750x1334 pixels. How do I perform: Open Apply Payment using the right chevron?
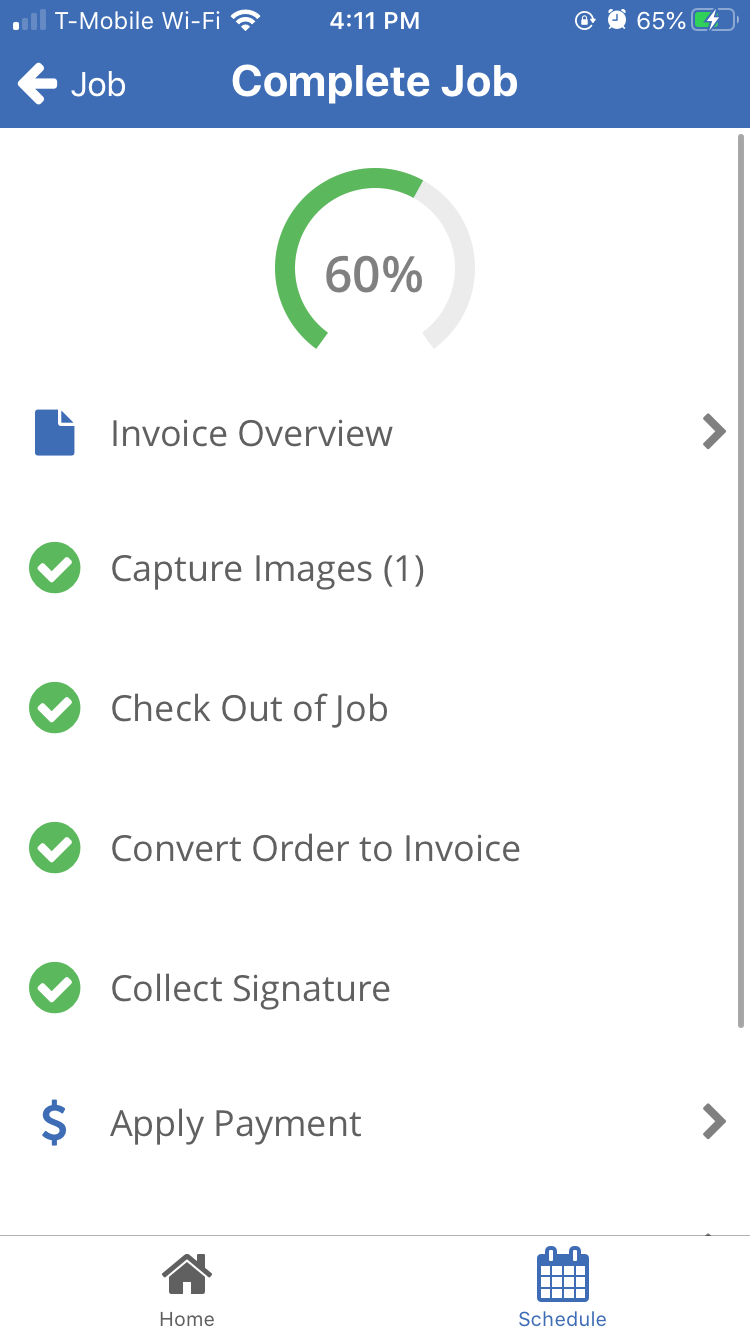(713, 1122)
